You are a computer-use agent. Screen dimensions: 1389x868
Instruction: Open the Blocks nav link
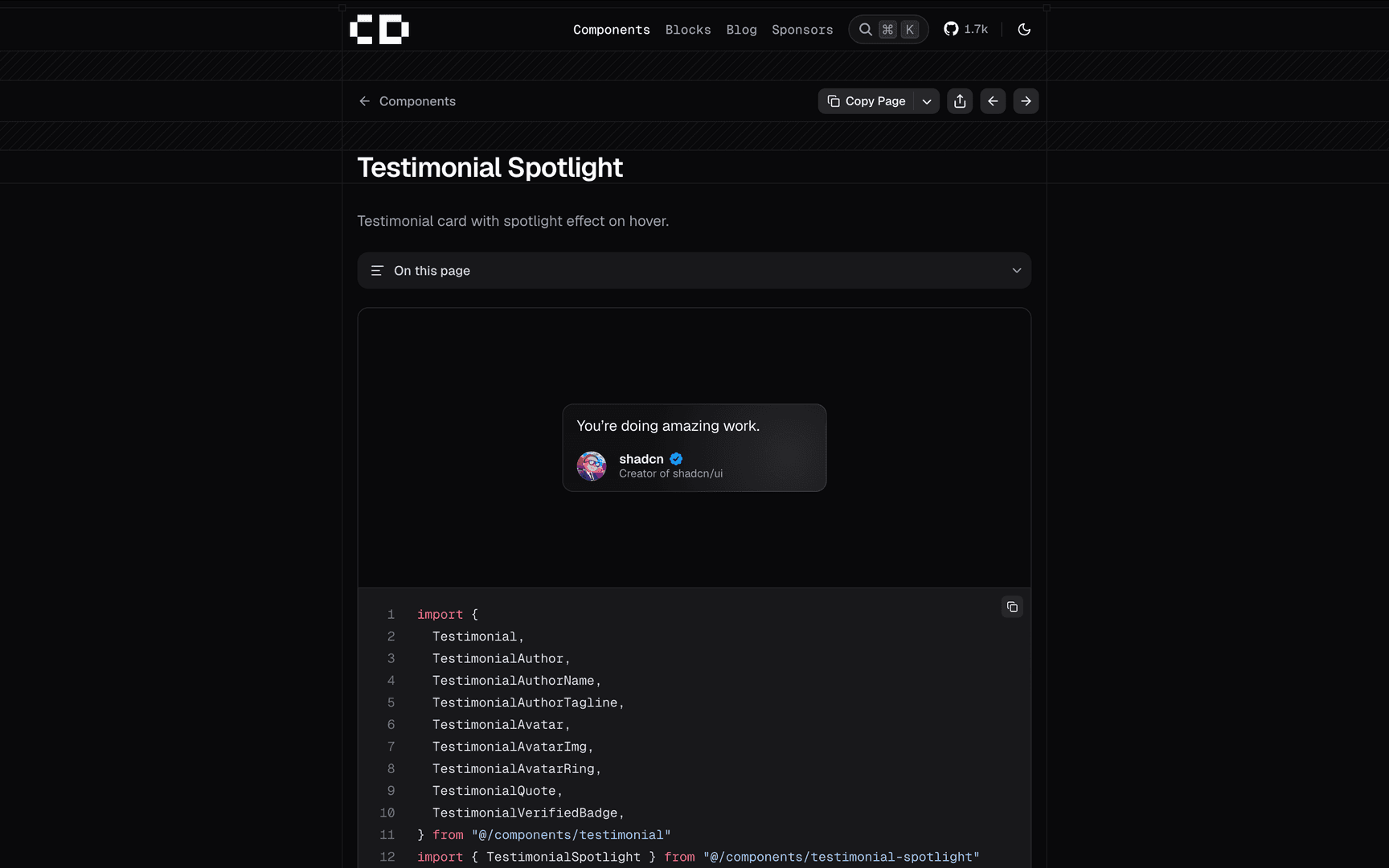coord(688,30)
